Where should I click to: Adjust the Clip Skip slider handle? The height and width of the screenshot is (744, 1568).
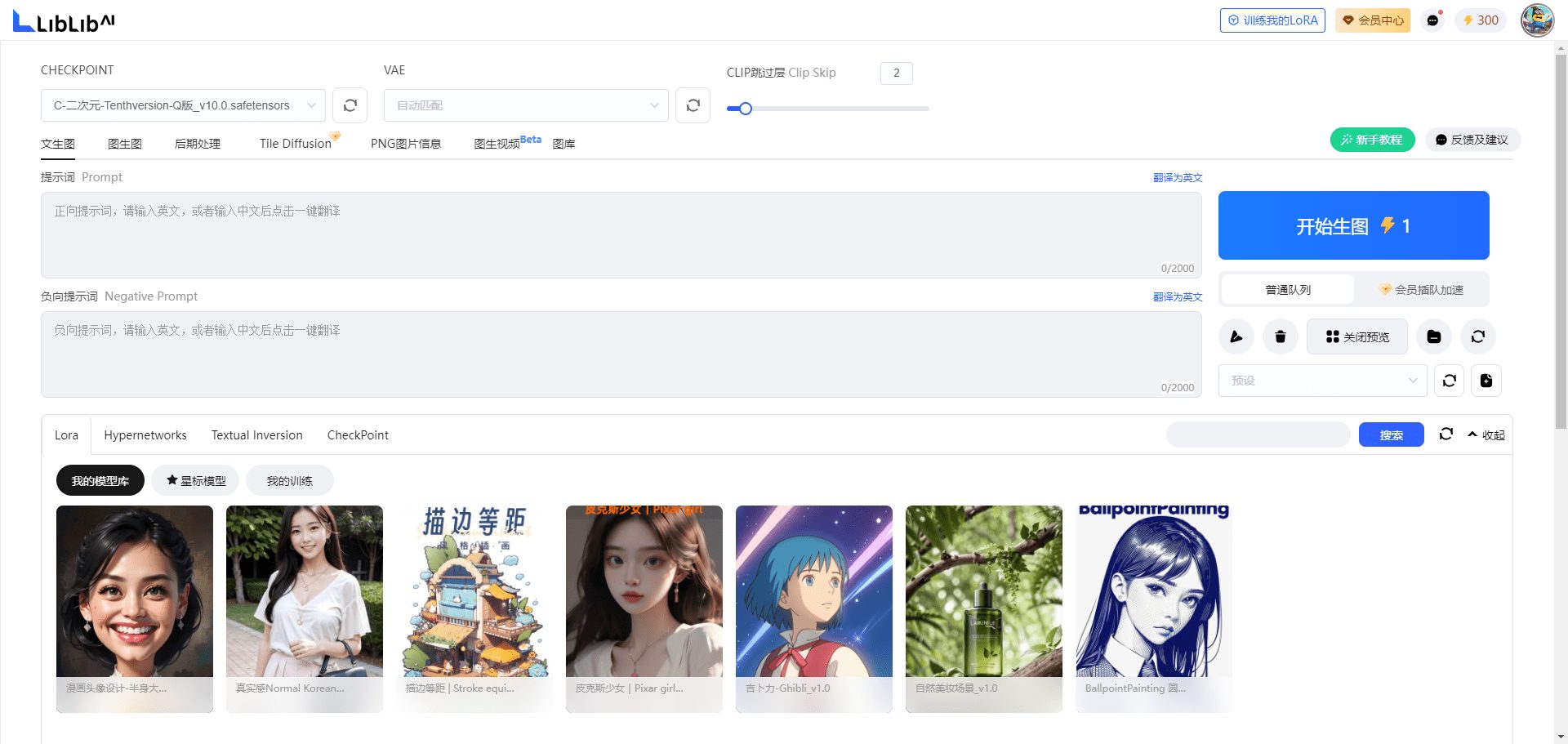745,109
